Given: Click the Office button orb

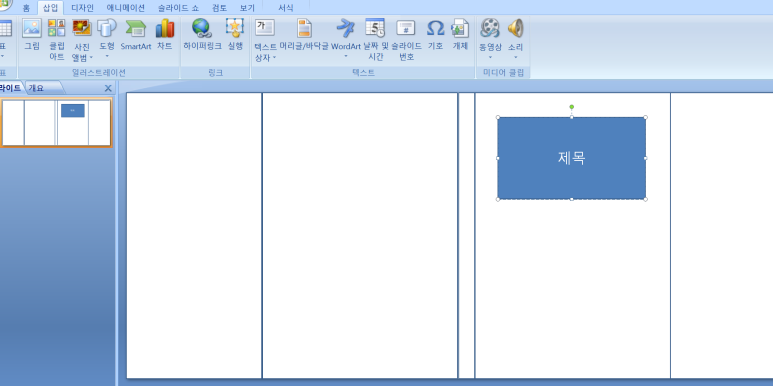Looking at the screenshot, I should coord(4,4).
